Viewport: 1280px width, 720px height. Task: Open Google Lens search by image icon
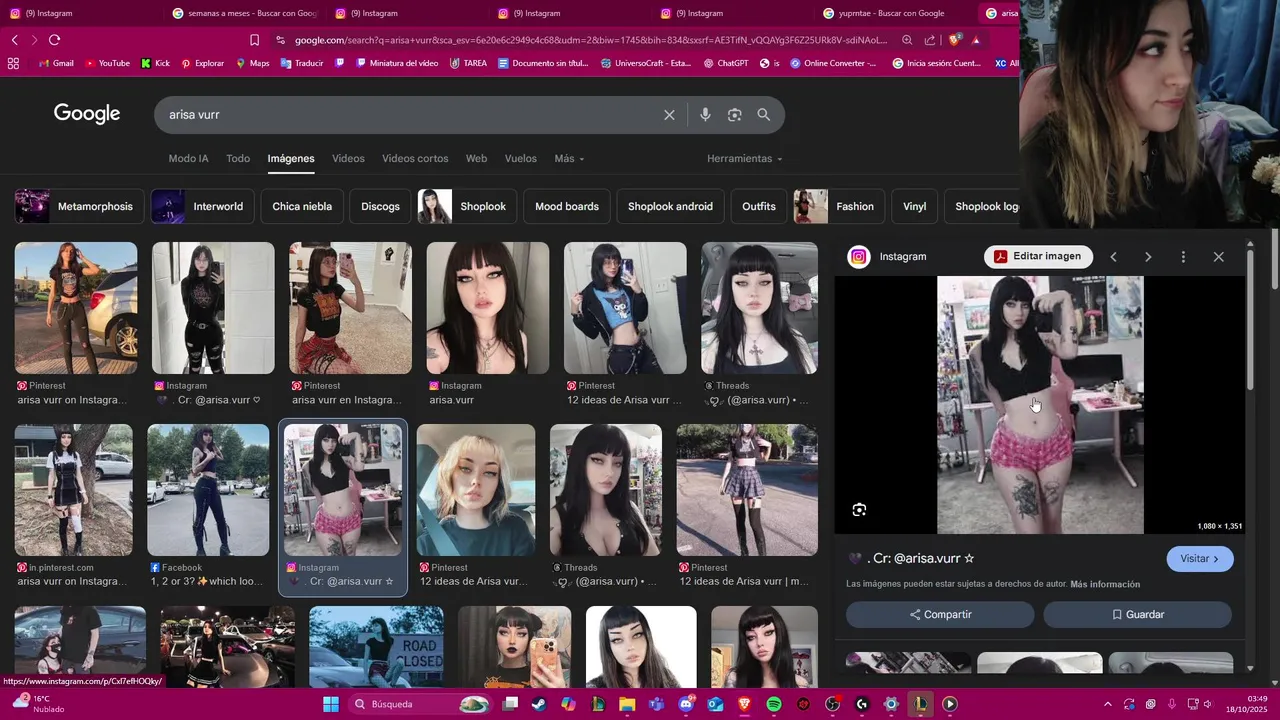point(735,115)
